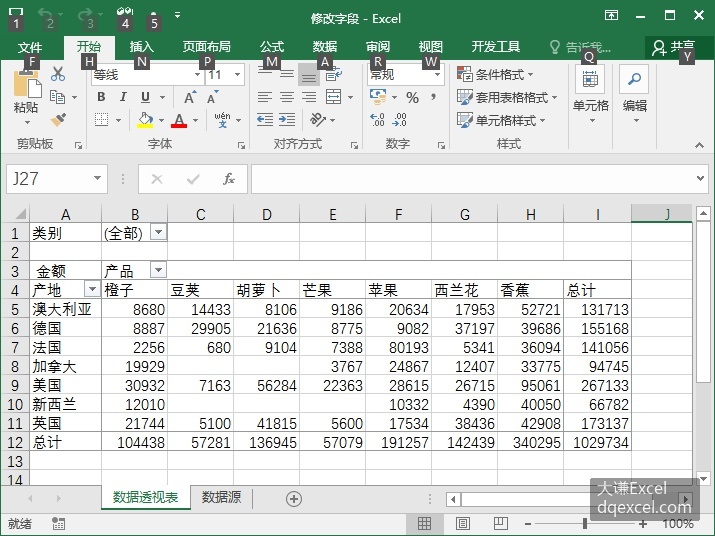Collapse the ribbon with the up chevron
This screenshot has width=715, height=536.
[699, 145]
